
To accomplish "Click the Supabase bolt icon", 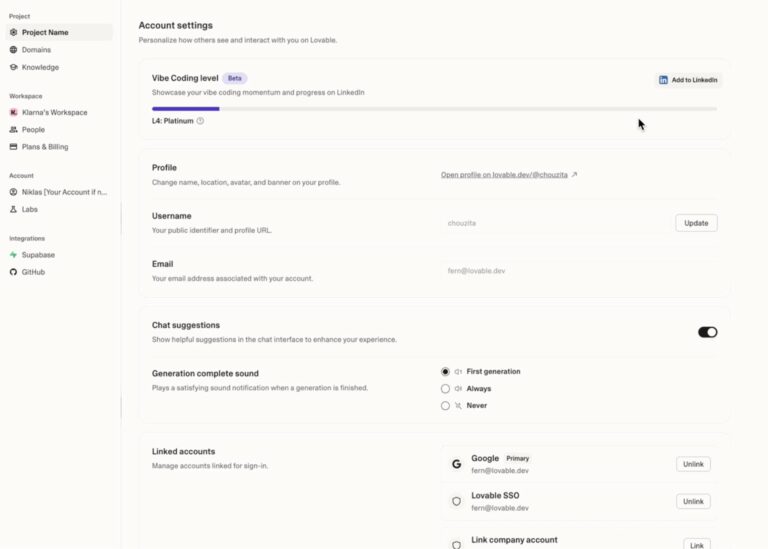I will (13, 255).
